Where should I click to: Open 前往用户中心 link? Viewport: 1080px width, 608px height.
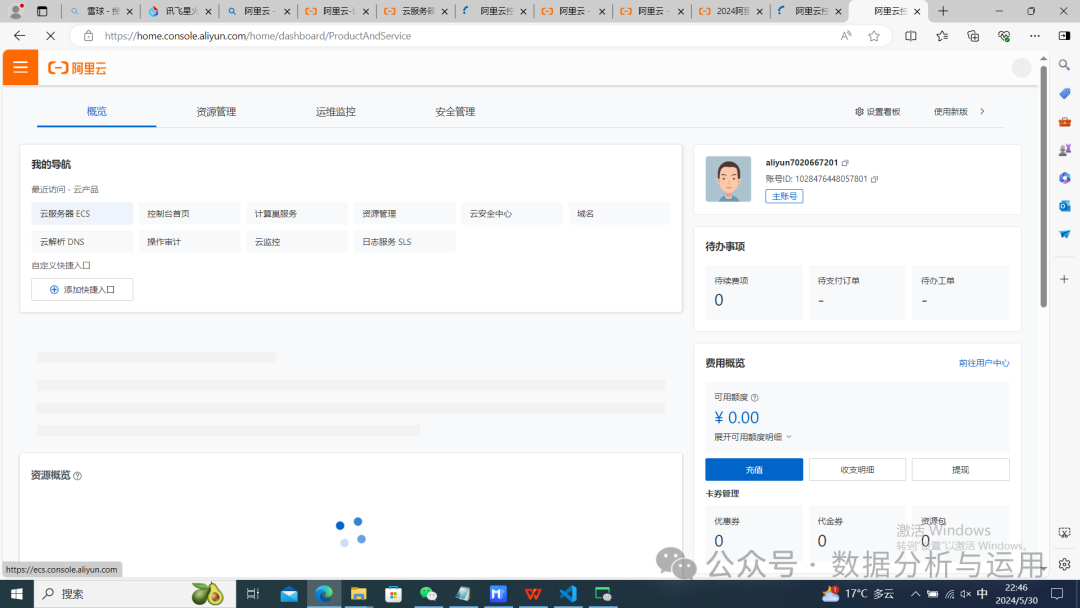pyautogui.click(x=984, y=363)
